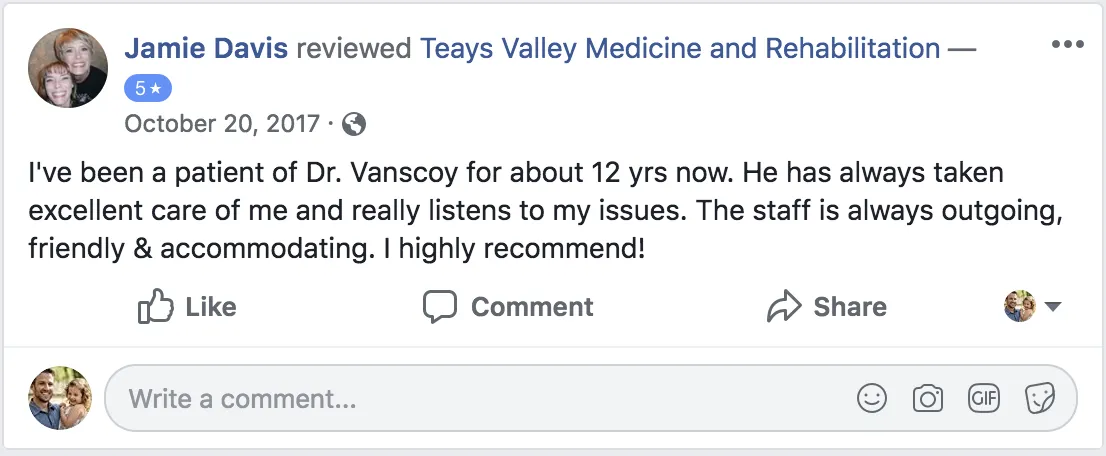This screenshot has width=1106, height=456.
Task: Open the GIF picker icon
Action: (x=984, y=399)
